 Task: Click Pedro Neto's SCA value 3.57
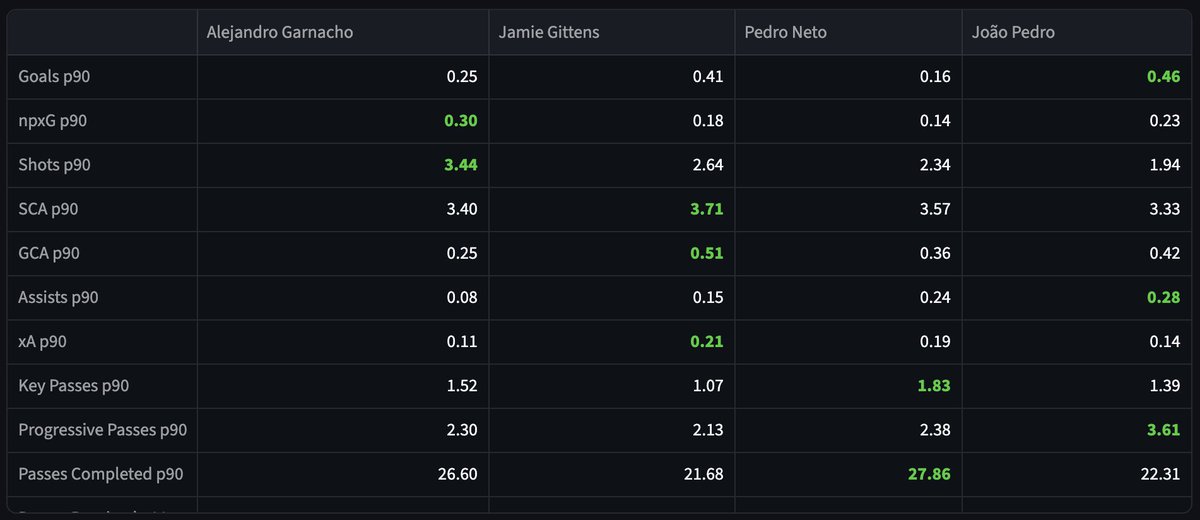pyautogui.click(x=934, y=209)
